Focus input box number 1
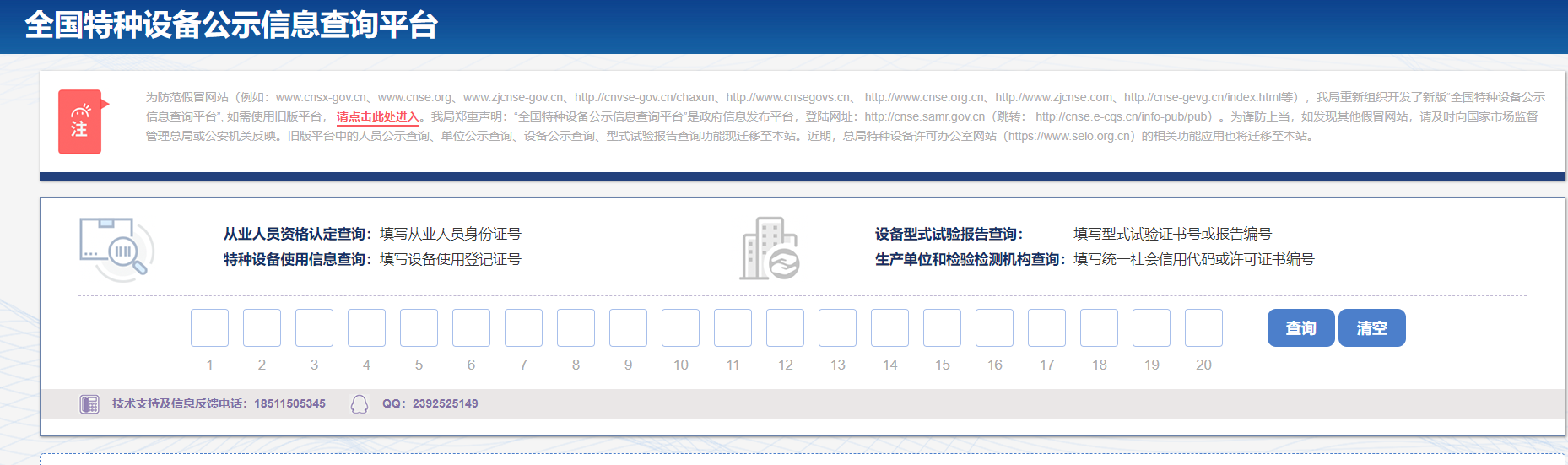This screenshot has width=1568, height=465. pyautogui.click(x=209, y=327)
